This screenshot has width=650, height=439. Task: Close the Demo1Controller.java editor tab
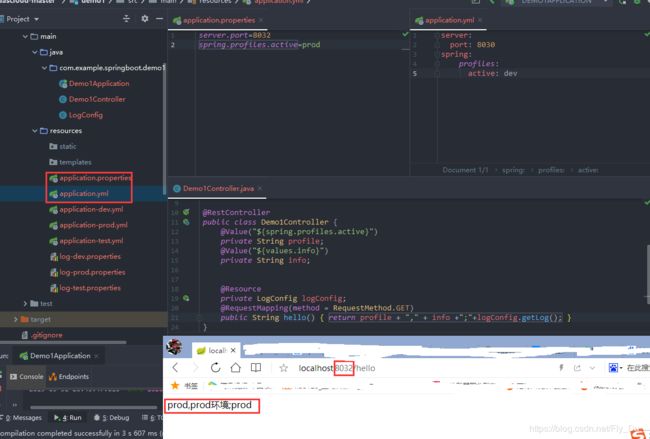[260, 188]
